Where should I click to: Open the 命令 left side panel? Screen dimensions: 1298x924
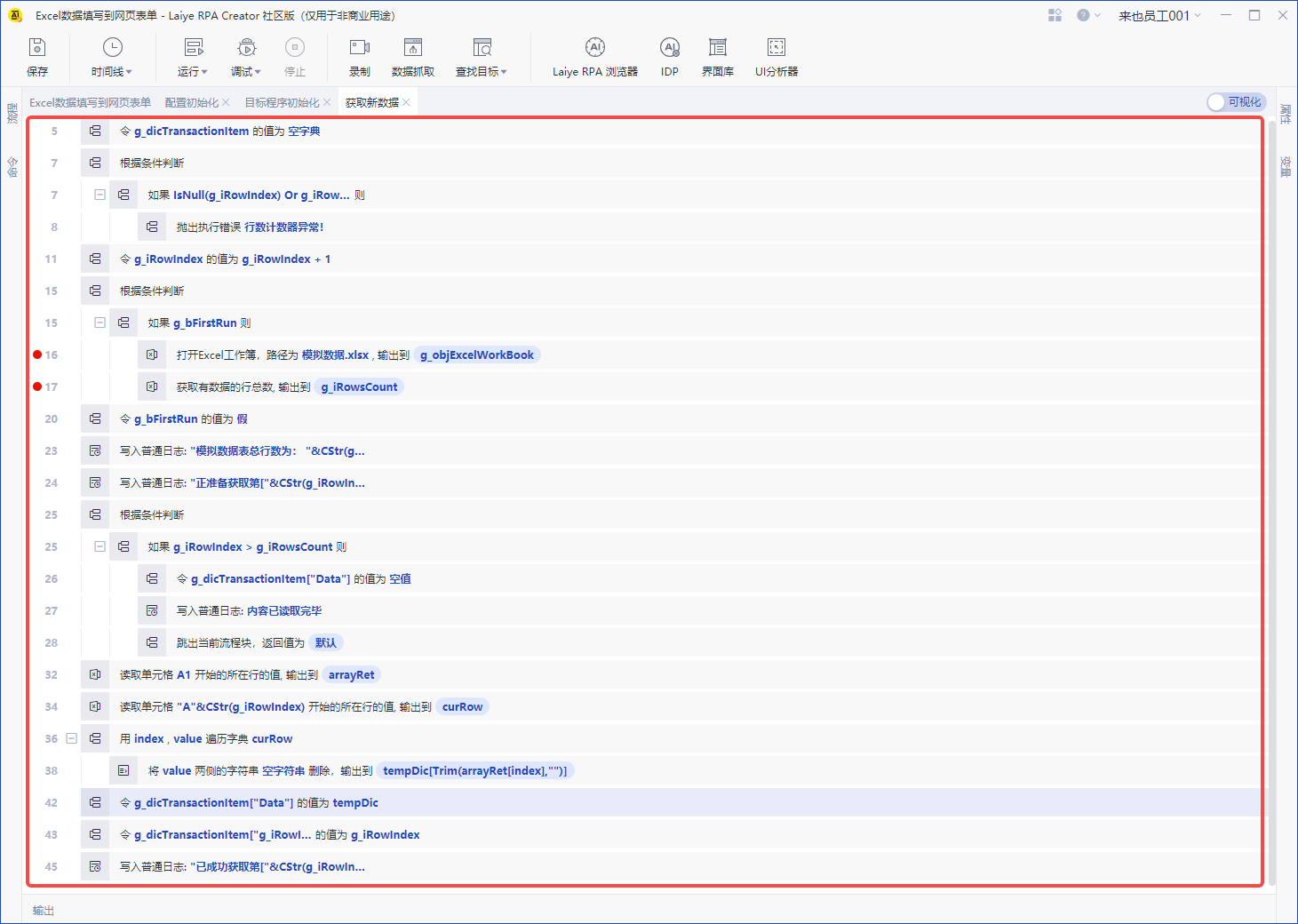[x=12, y=166]
